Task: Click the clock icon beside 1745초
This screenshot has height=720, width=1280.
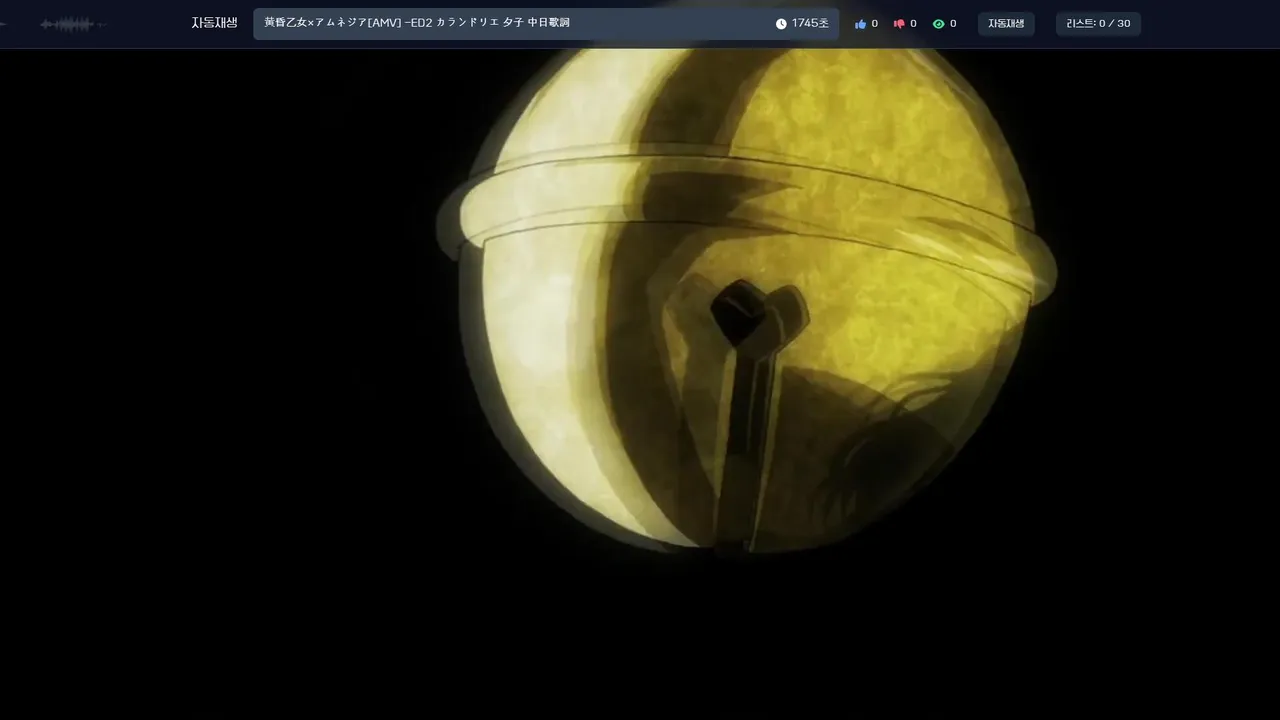Action: (781, 24)
